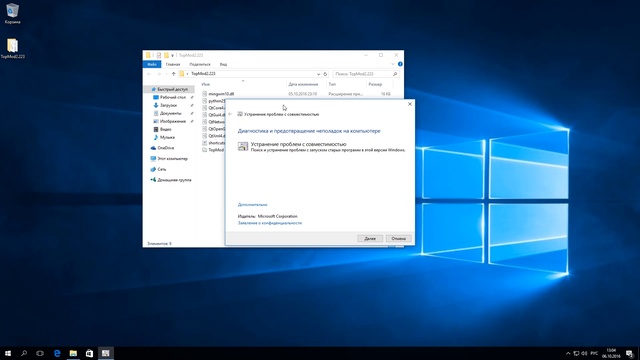Show hidden tray icons chevron
This screenshot has height=360, width=640.
coord(568,353)
